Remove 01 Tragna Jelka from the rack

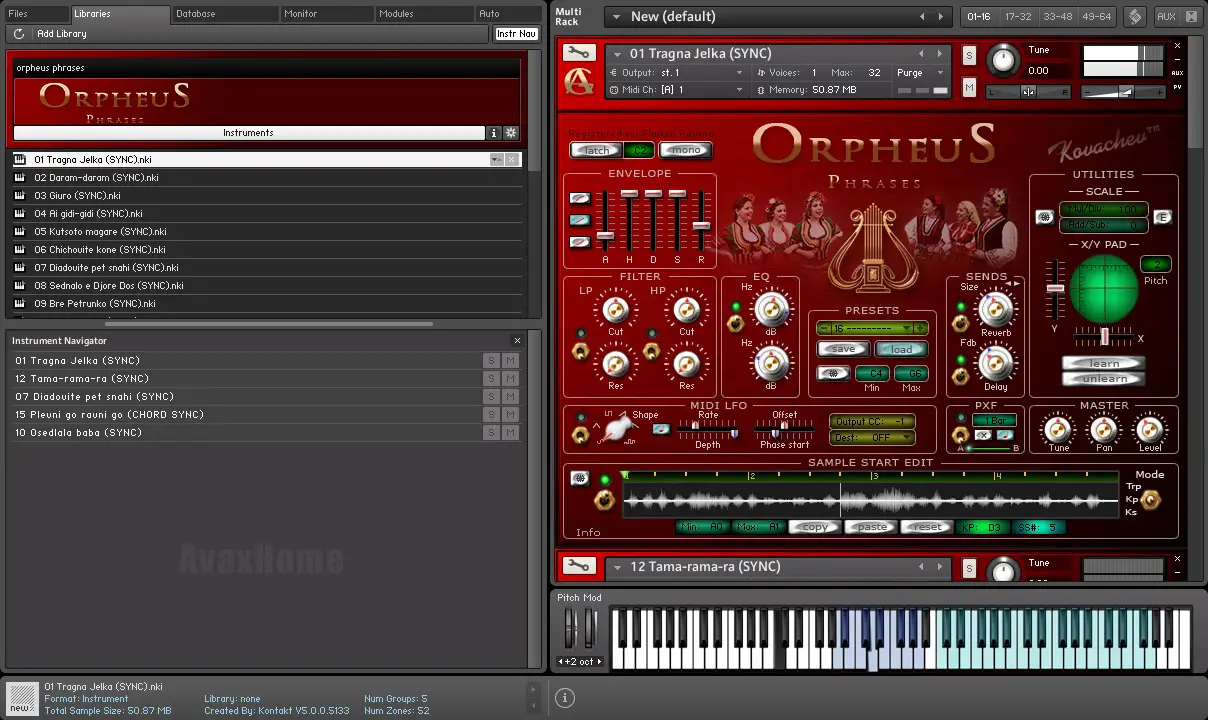click(x=1177, y=46)
